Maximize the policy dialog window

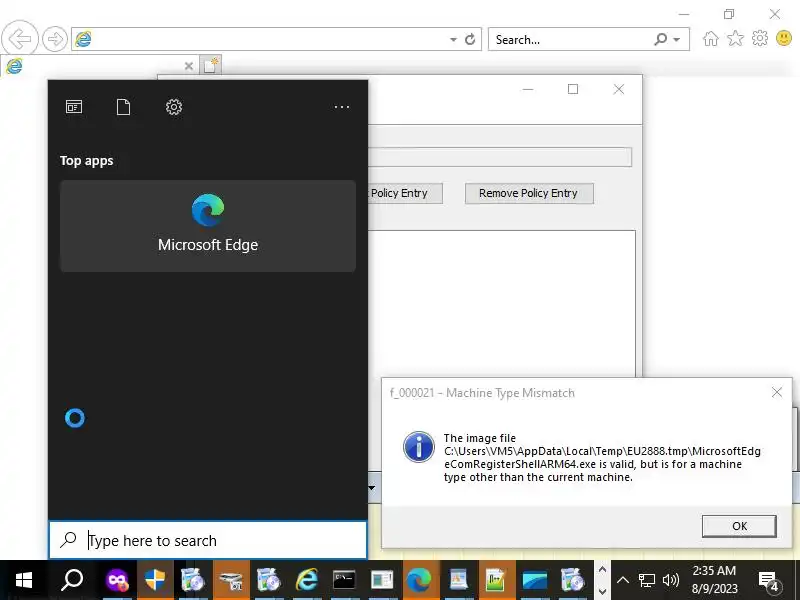click(x=573, y=89)
